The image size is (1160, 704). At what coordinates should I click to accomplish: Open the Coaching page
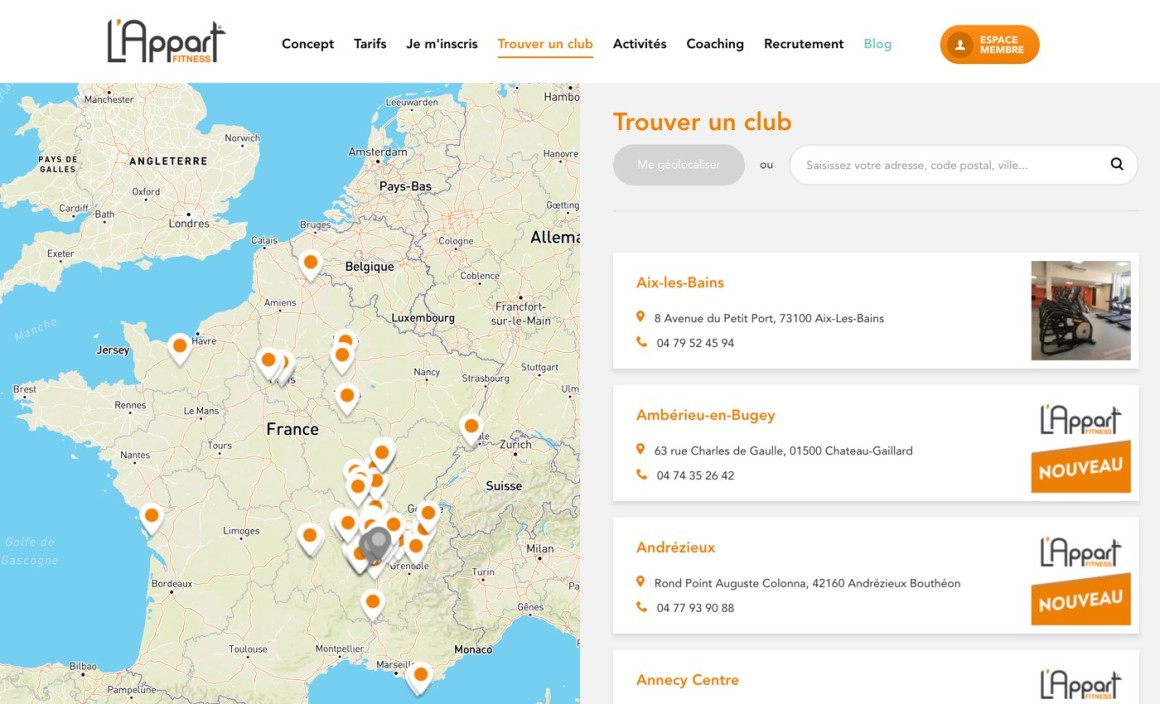point(715,44)
